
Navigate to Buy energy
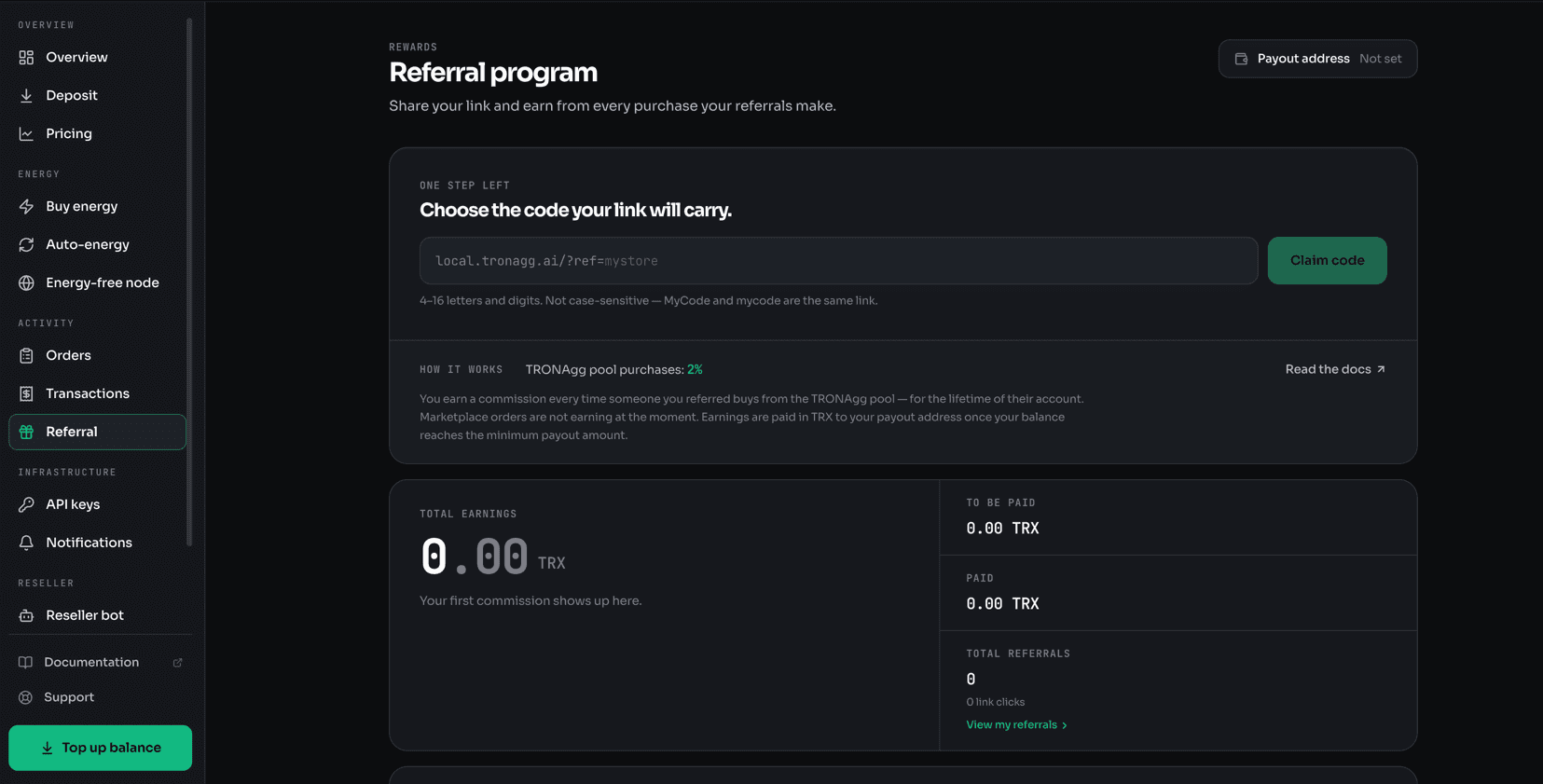(97, 207)
